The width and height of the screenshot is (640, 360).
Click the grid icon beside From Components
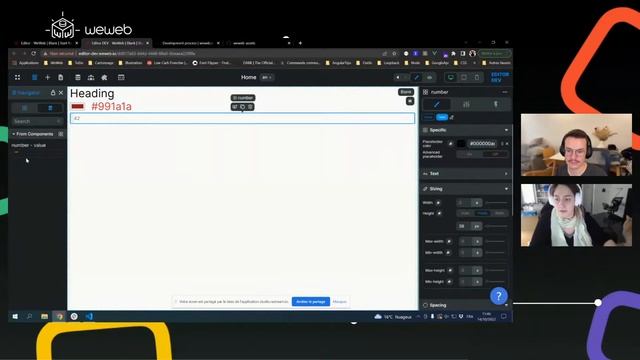pyautogui.click(x=61, y=134)
